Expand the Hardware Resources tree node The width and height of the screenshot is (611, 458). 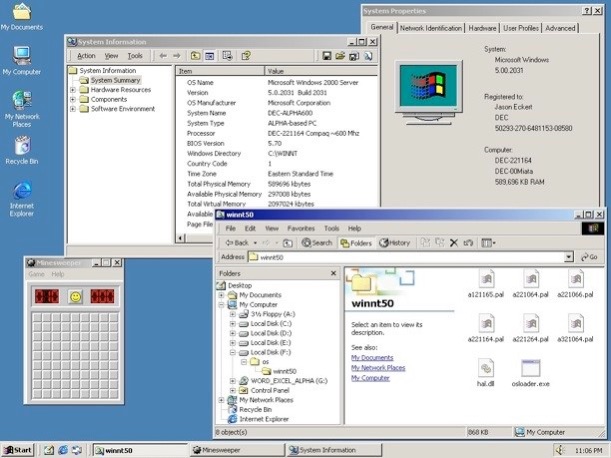coord(73,90)
